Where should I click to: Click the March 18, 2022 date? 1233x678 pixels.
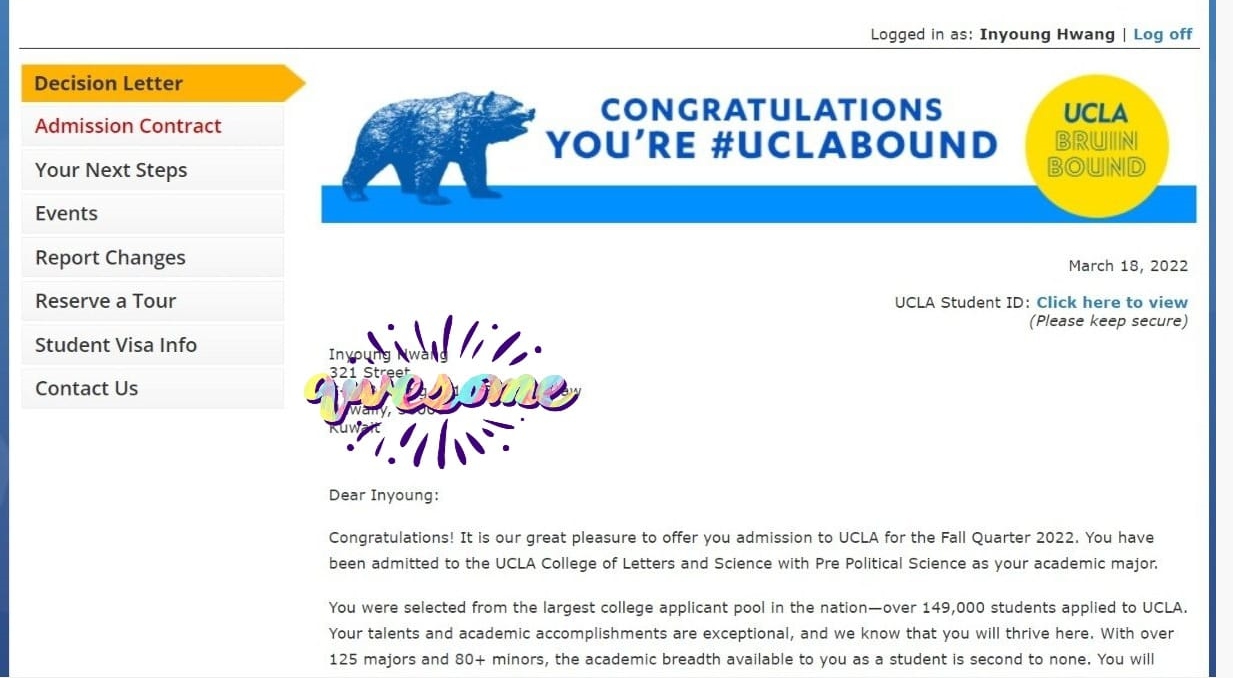click(x=1128, y=266)
